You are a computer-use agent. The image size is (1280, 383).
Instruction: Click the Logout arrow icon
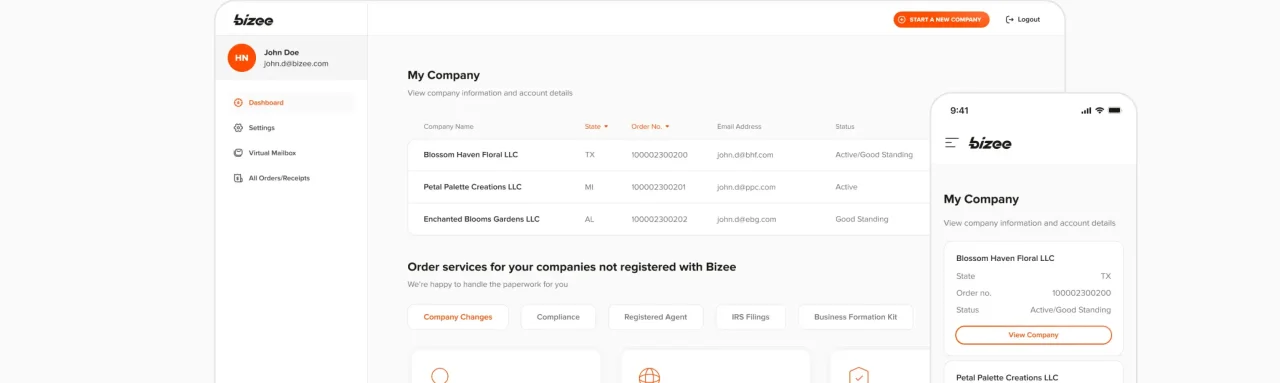(x=1010, y=19)
